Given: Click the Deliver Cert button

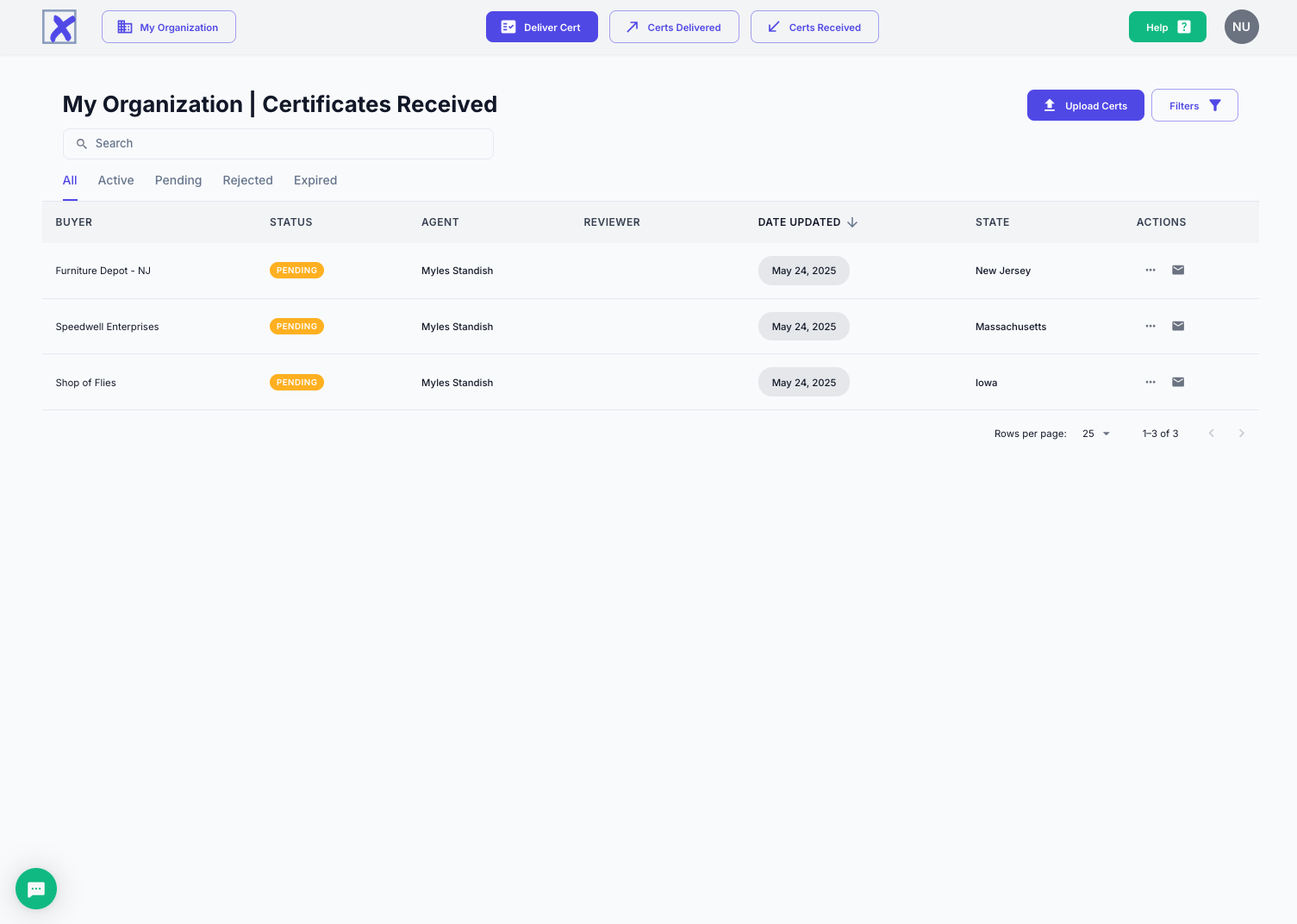Looking at the screenshot, I should click(541, 27).
